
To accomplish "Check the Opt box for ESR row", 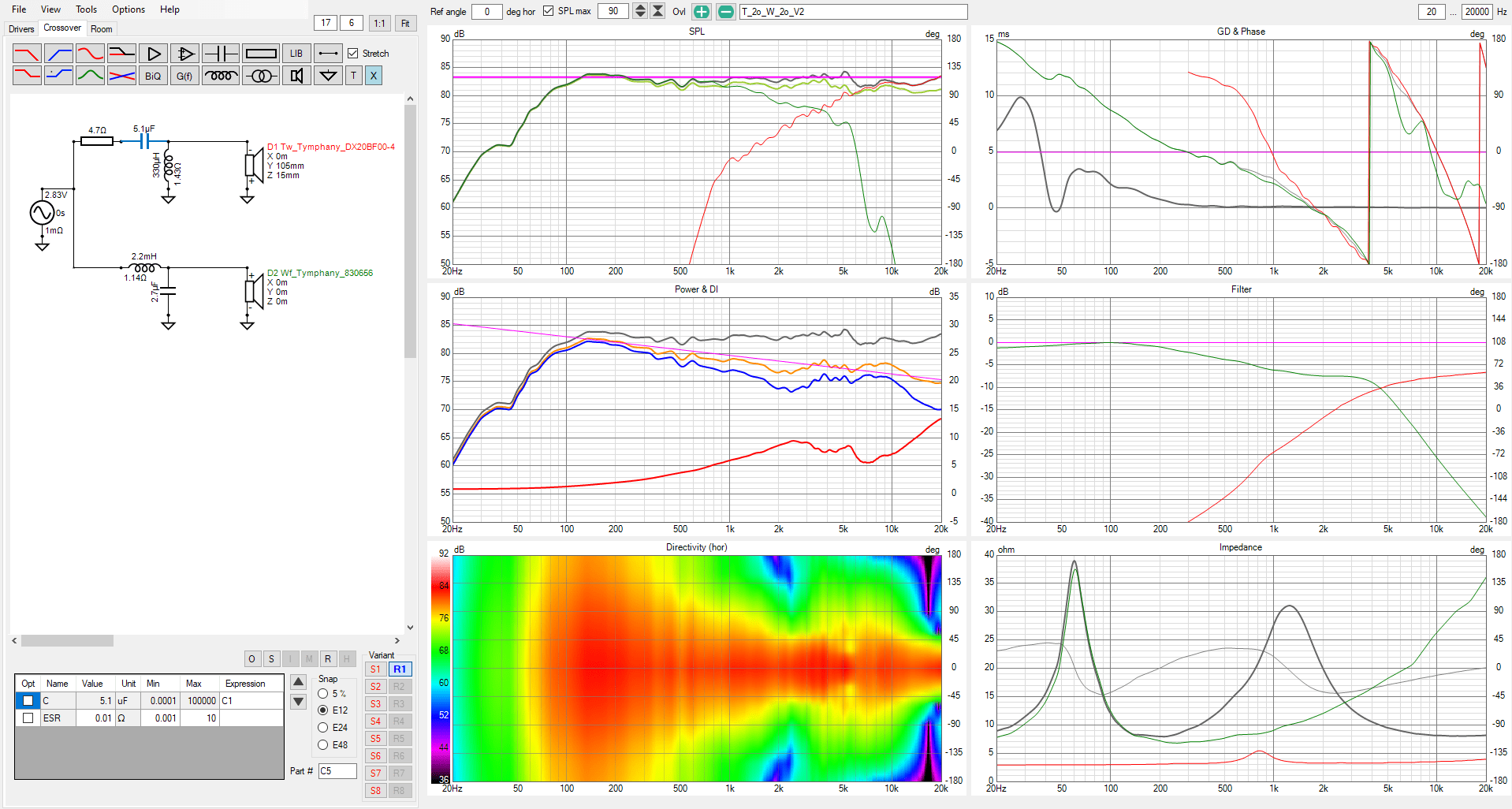I will [x=28, y=718].
